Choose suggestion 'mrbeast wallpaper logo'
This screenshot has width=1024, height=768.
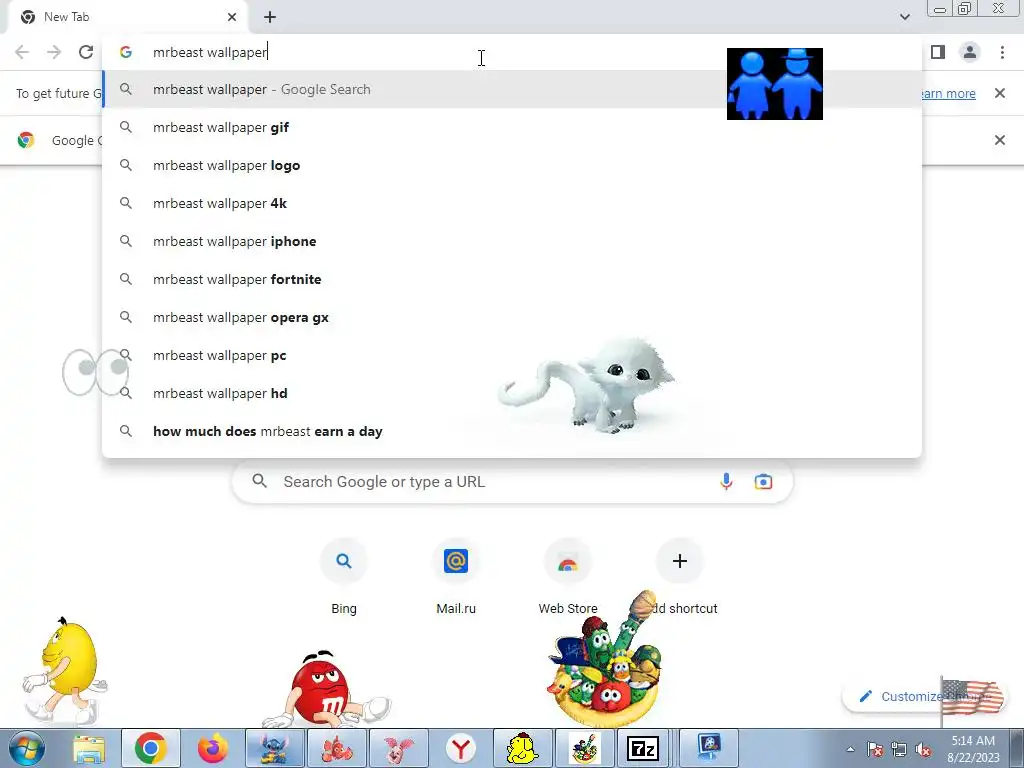click(512, 165)
